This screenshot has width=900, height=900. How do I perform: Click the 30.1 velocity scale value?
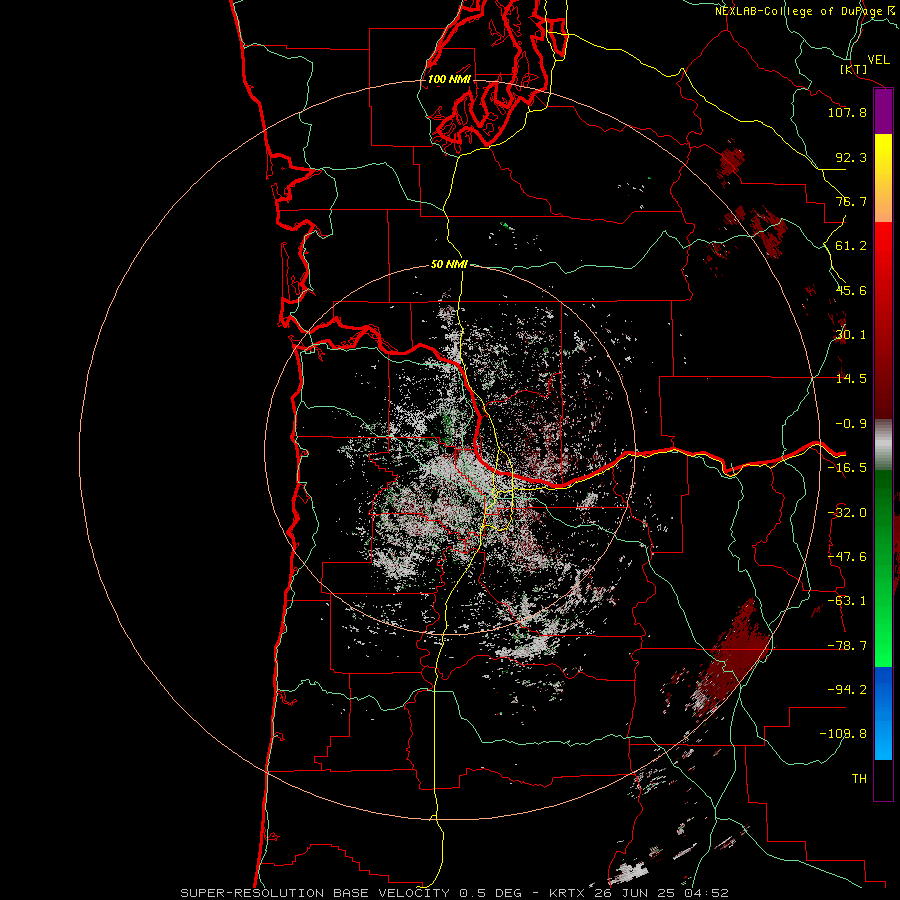tap(851, 335)
